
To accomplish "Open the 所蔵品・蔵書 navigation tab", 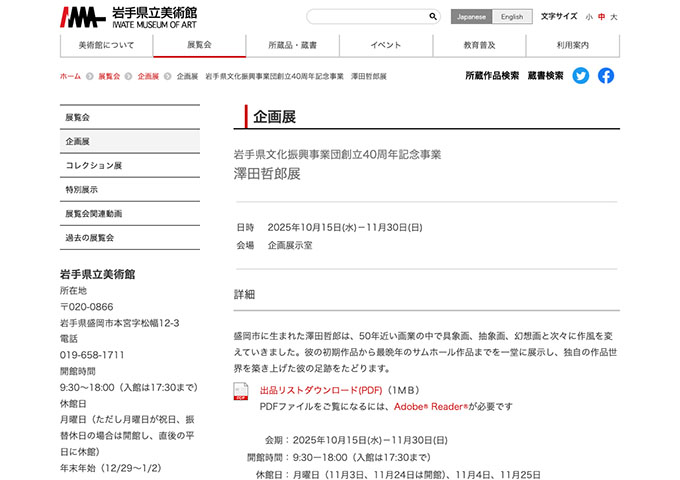I will pos(292,45).
